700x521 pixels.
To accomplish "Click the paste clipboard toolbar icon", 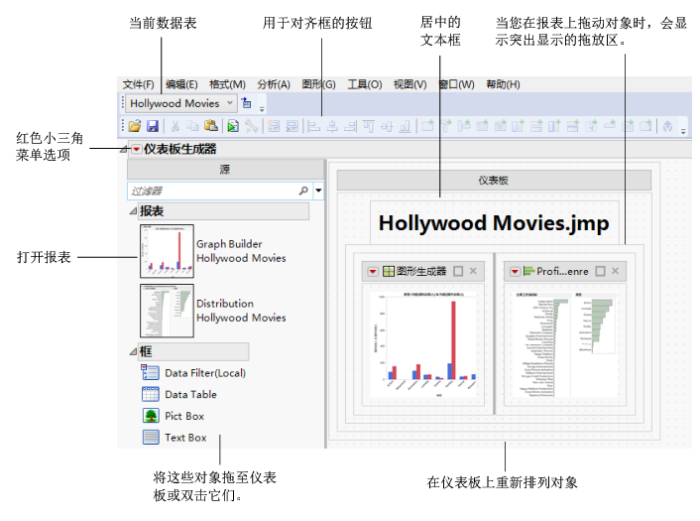I will coord(210,127).
